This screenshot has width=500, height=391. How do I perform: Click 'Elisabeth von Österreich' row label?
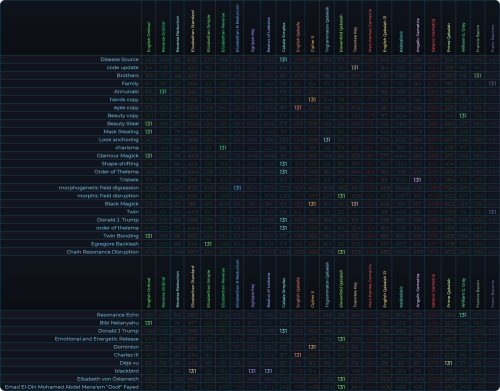[108, 379]
